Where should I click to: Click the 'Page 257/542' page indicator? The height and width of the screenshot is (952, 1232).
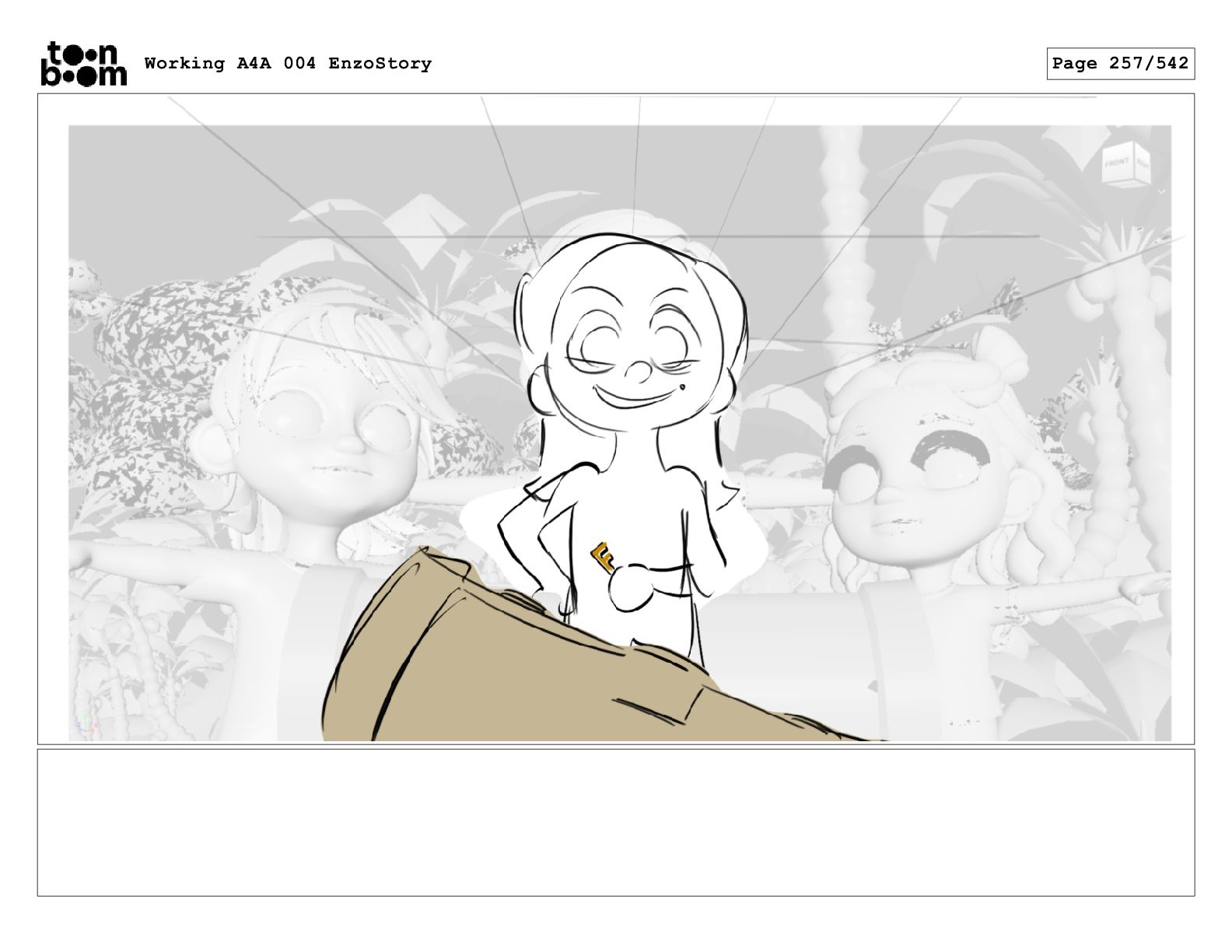(1120, 64)
